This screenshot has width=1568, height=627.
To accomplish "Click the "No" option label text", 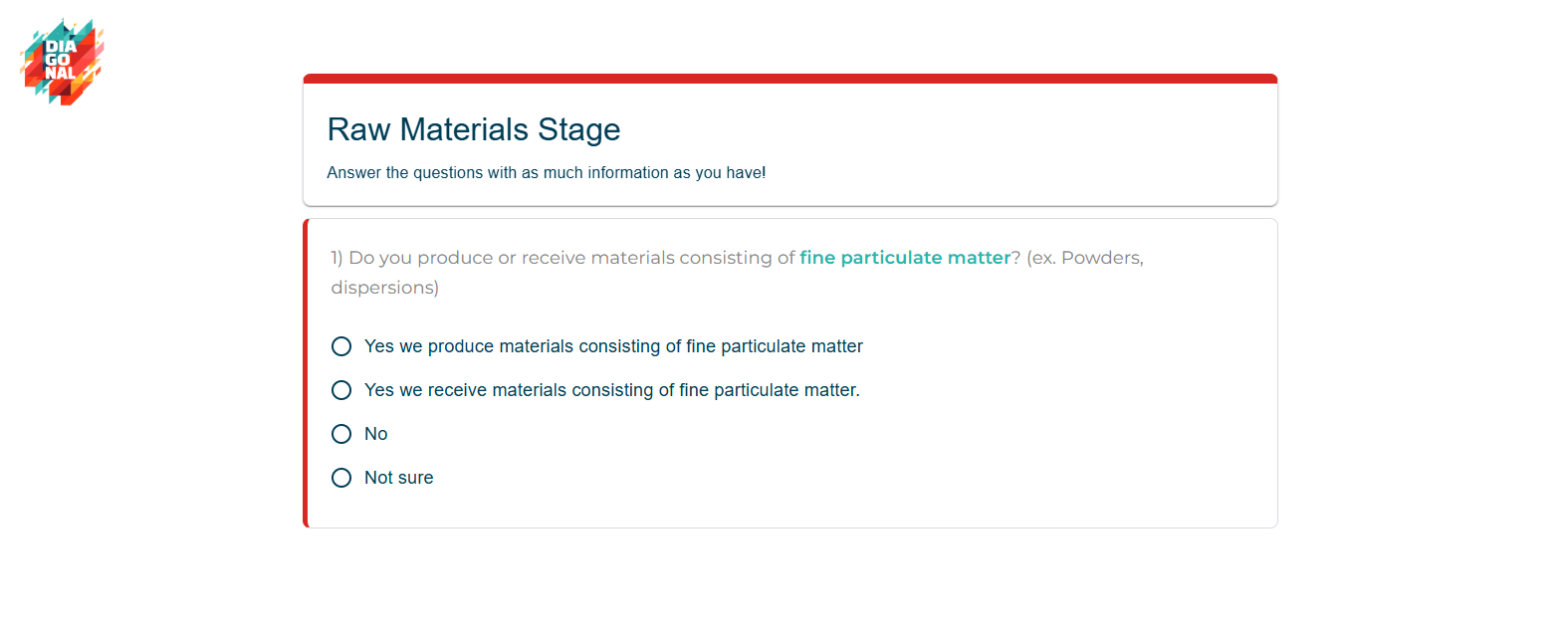I will [376, 434].
